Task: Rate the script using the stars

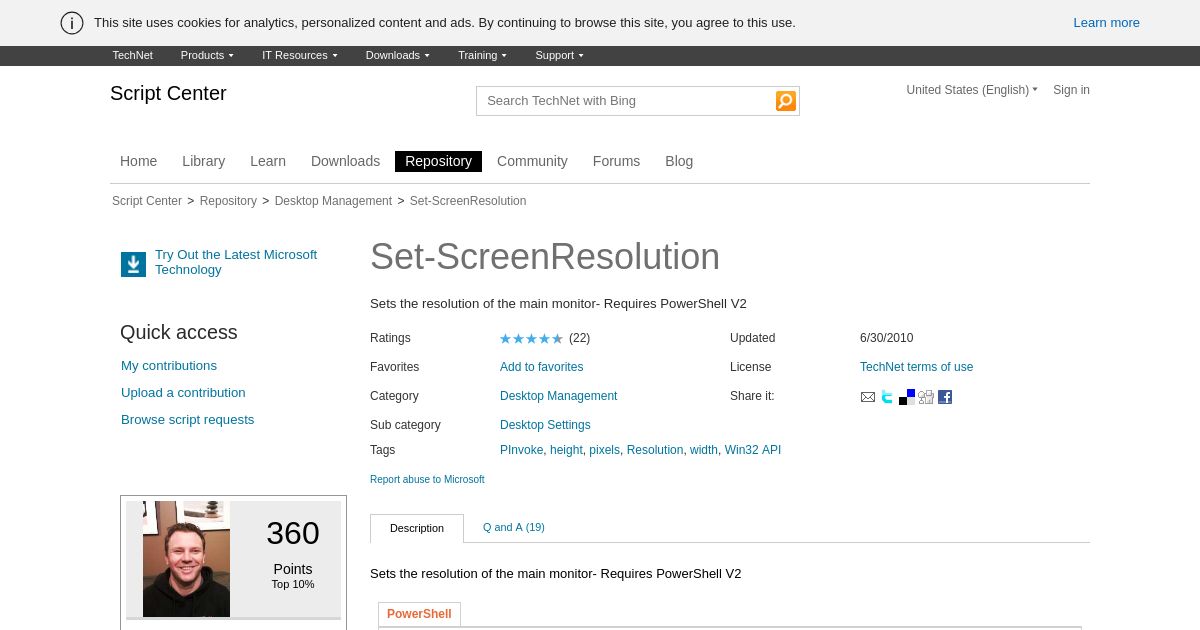Action: tap(531, 339)
